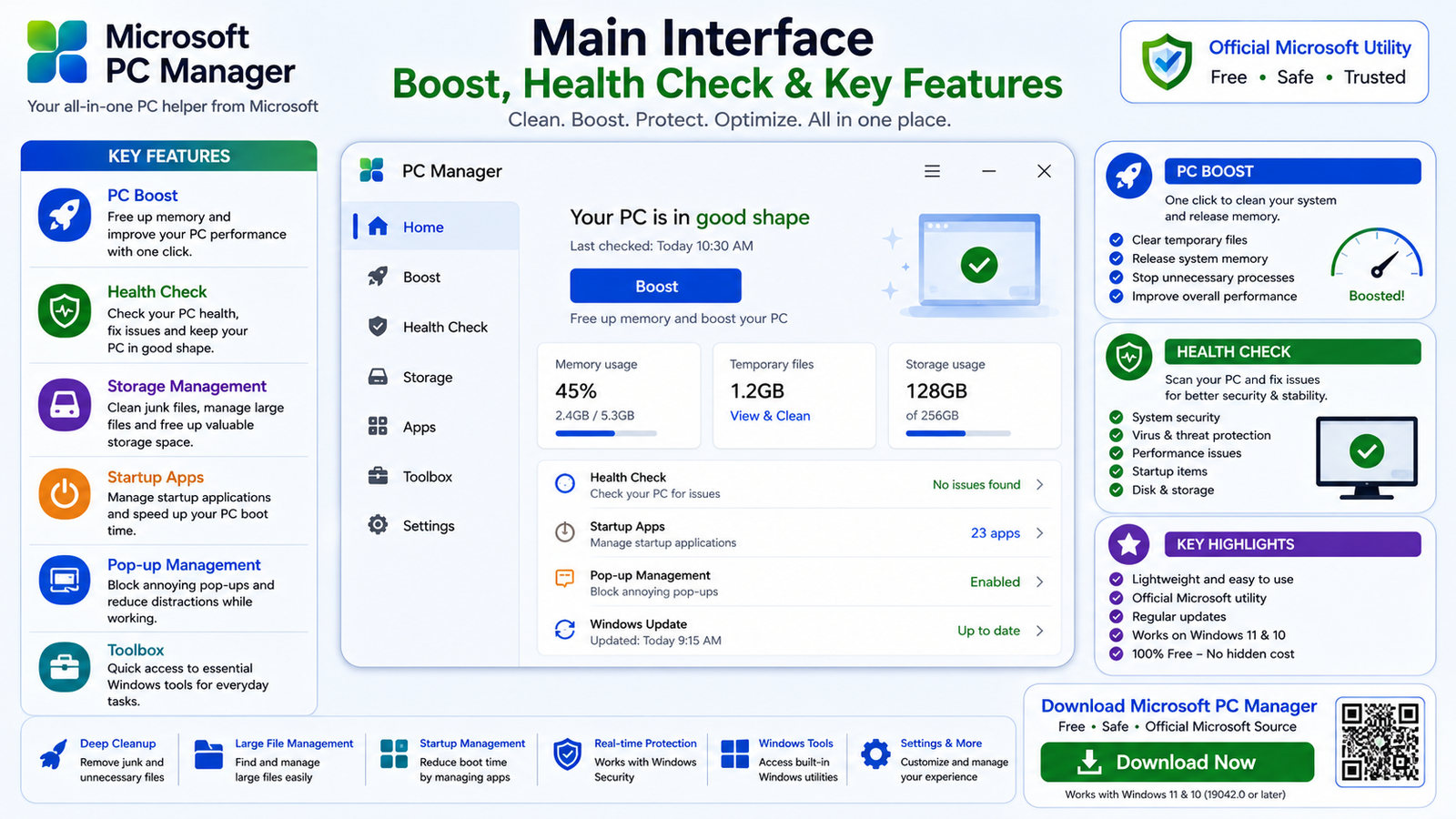Click the PC Manager window logo icon
Image resolution: width=1456 pixels, height=819 pixels.
371,170
